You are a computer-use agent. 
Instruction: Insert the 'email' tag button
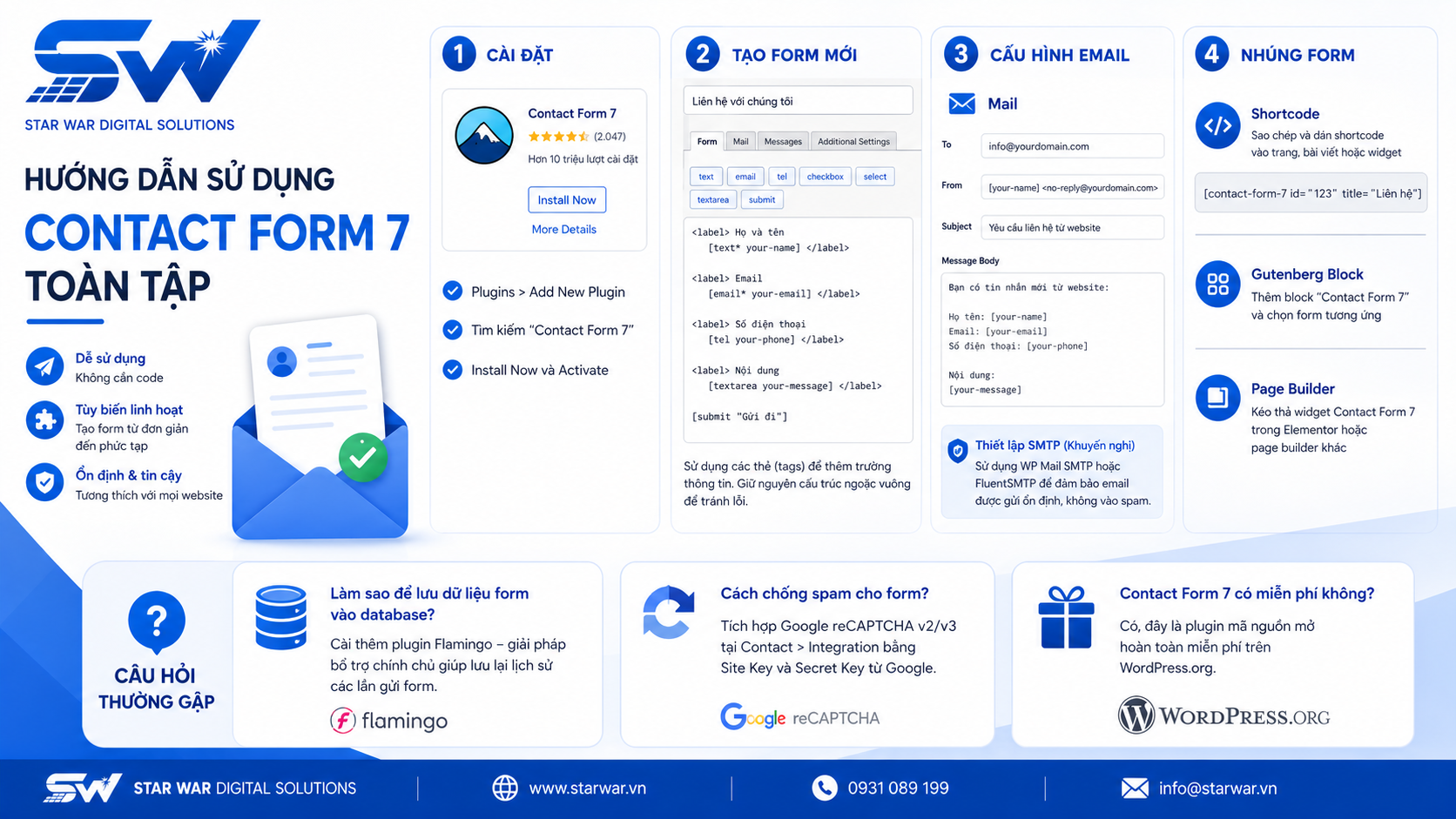click(x=745, y=177)
